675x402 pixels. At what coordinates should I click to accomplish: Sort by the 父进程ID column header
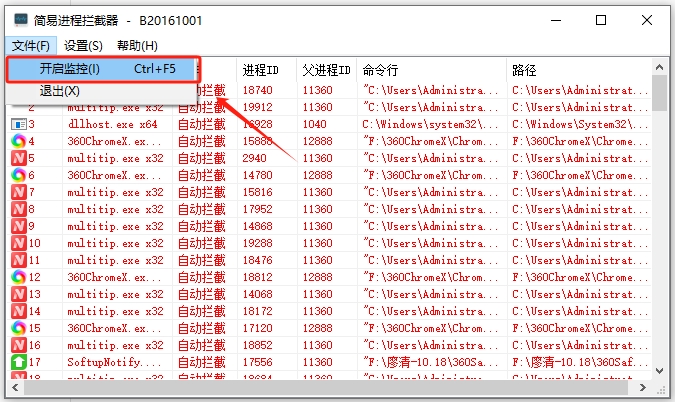tap(327, 70)
